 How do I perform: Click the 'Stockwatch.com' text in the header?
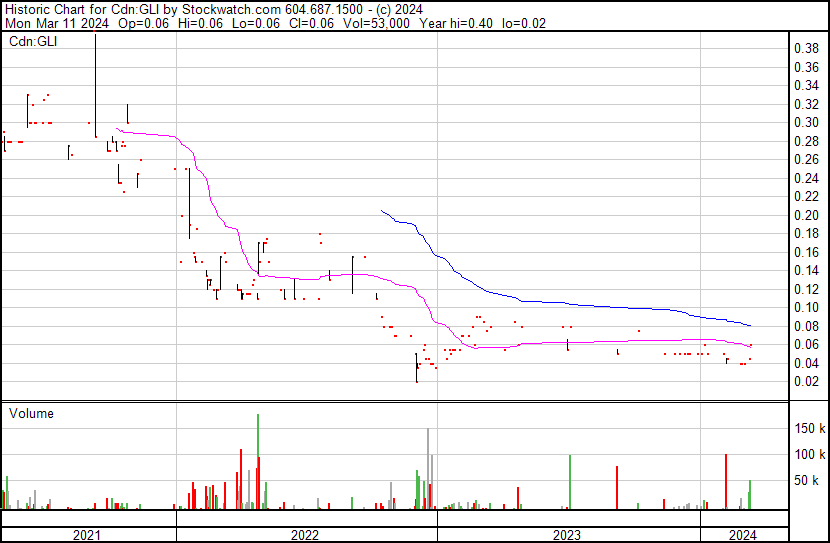[231, 9]
